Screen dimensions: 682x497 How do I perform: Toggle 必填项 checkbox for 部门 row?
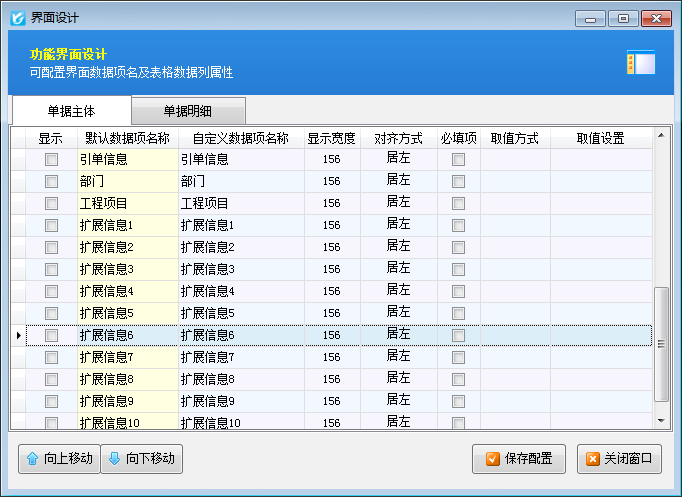[x=458, y=181]
